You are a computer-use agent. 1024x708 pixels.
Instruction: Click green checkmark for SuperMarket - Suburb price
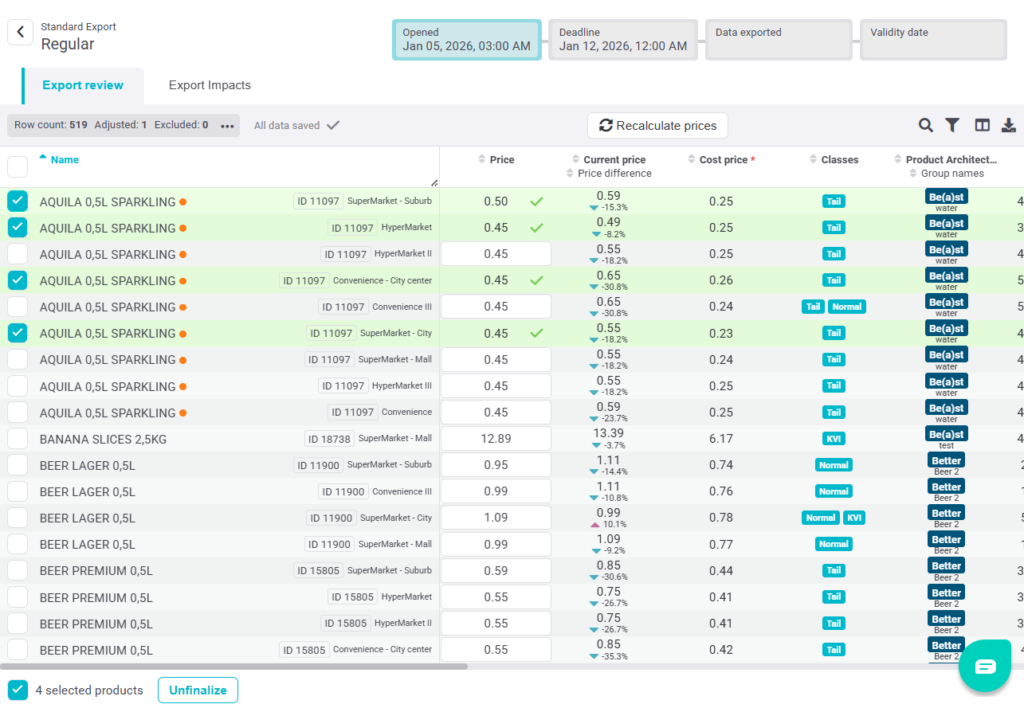tap(537, 202)
